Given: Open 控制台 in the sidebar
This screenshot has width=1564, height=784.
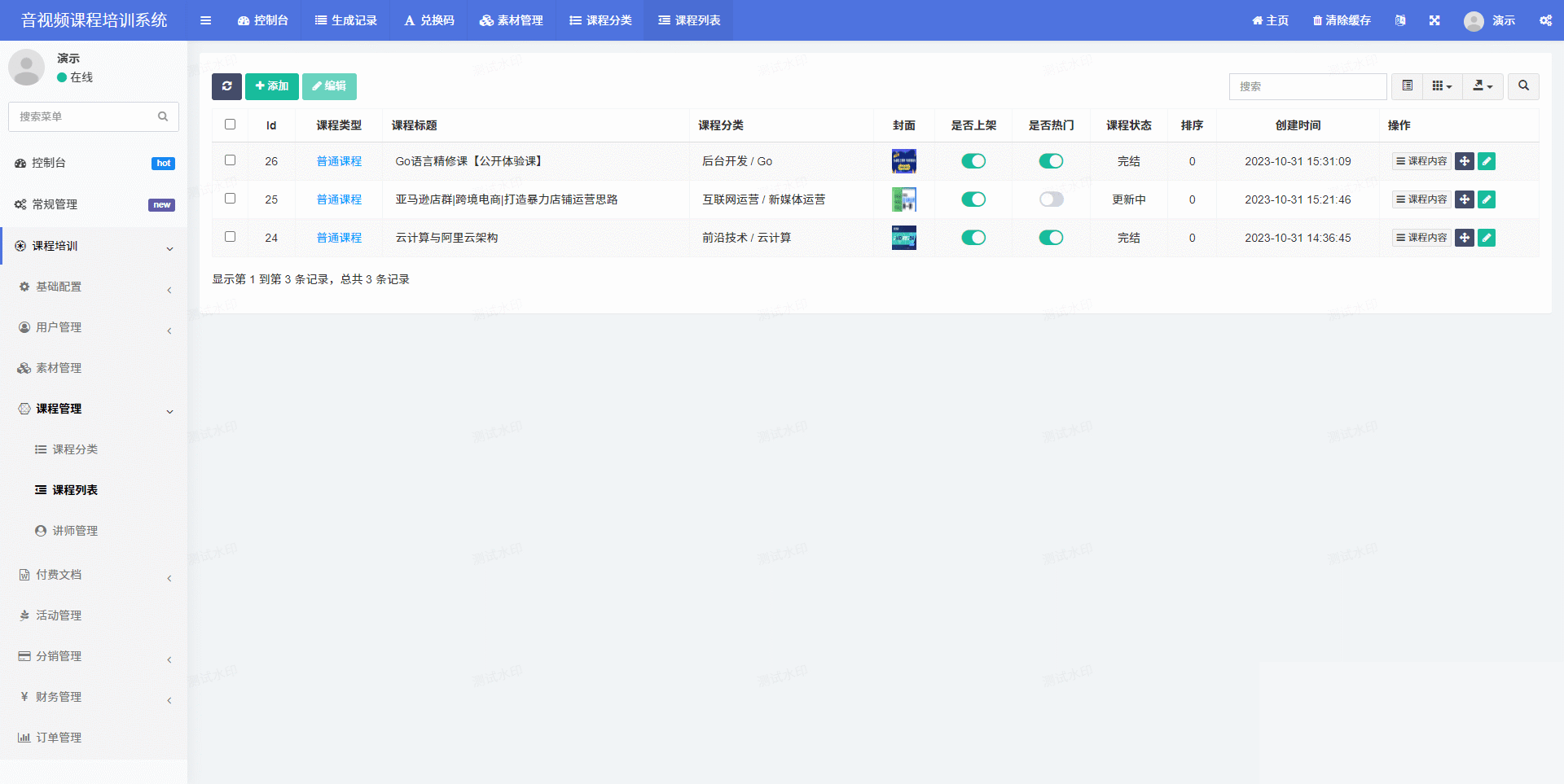Looking at the screenshot, I should click(x=94, y=163).
